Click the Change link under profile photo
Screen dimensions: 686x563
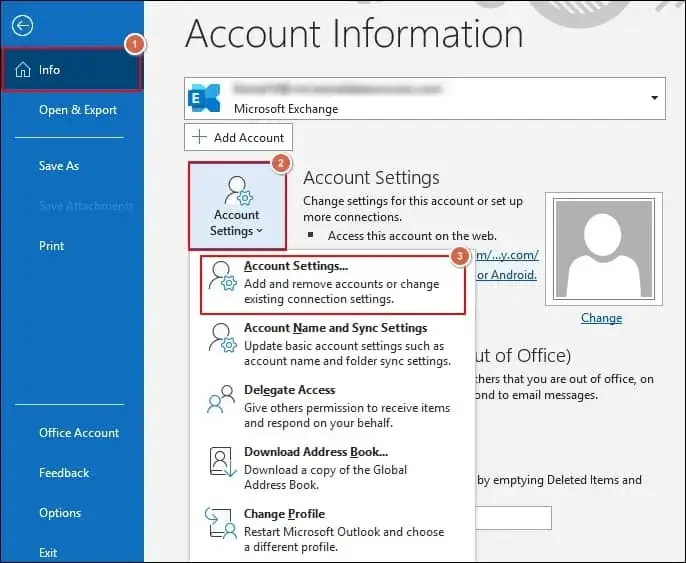[602, 318]
